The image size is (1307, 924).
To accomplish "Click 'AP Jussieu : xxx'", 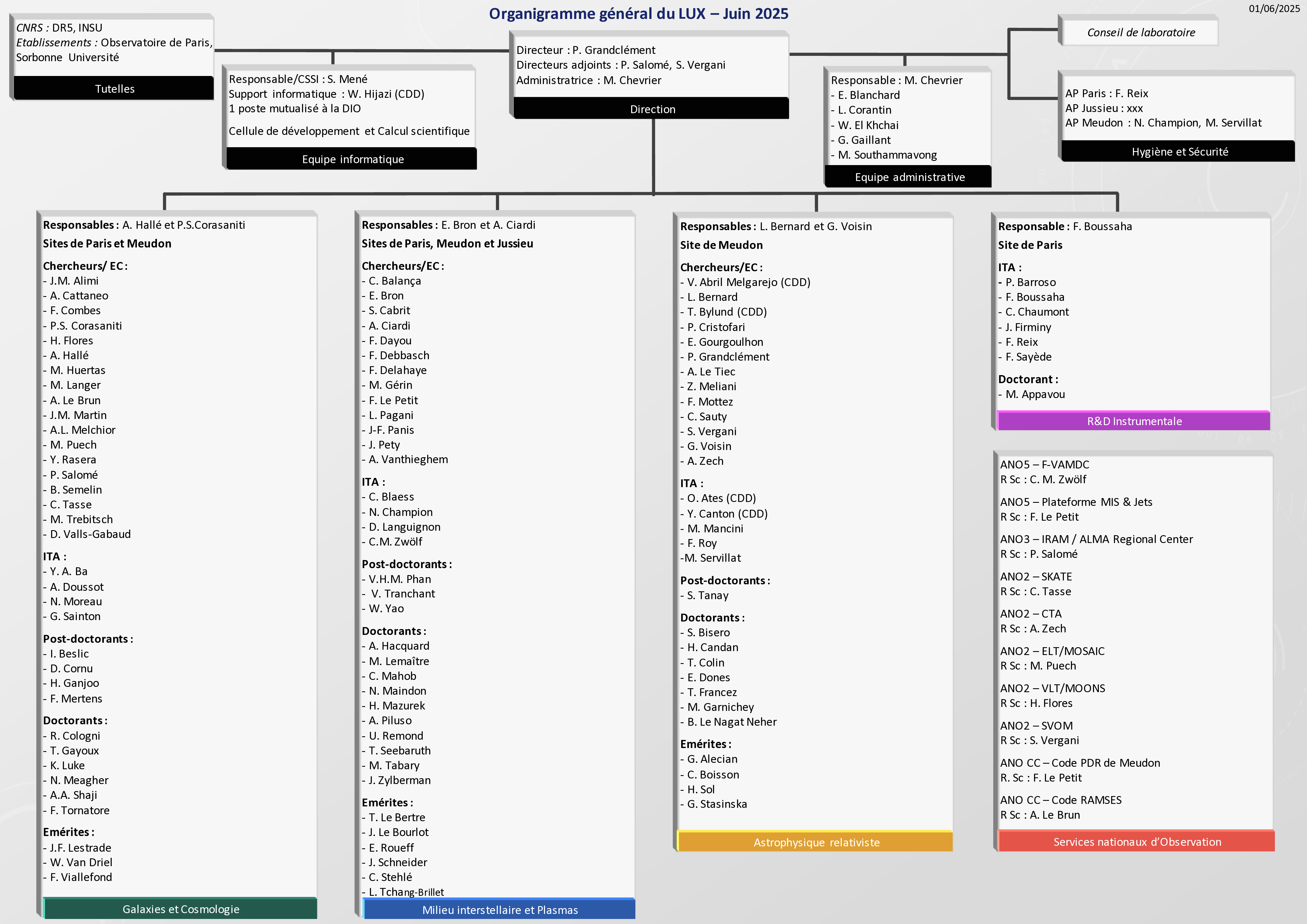I will click(1104, 108).
